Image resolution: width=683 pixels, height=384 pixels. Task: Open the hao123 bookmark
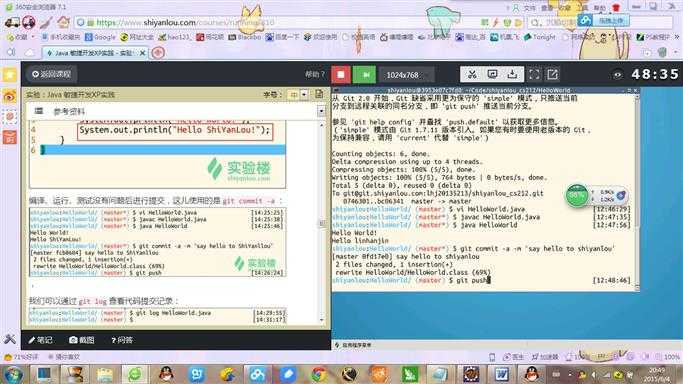pos(174,37)
